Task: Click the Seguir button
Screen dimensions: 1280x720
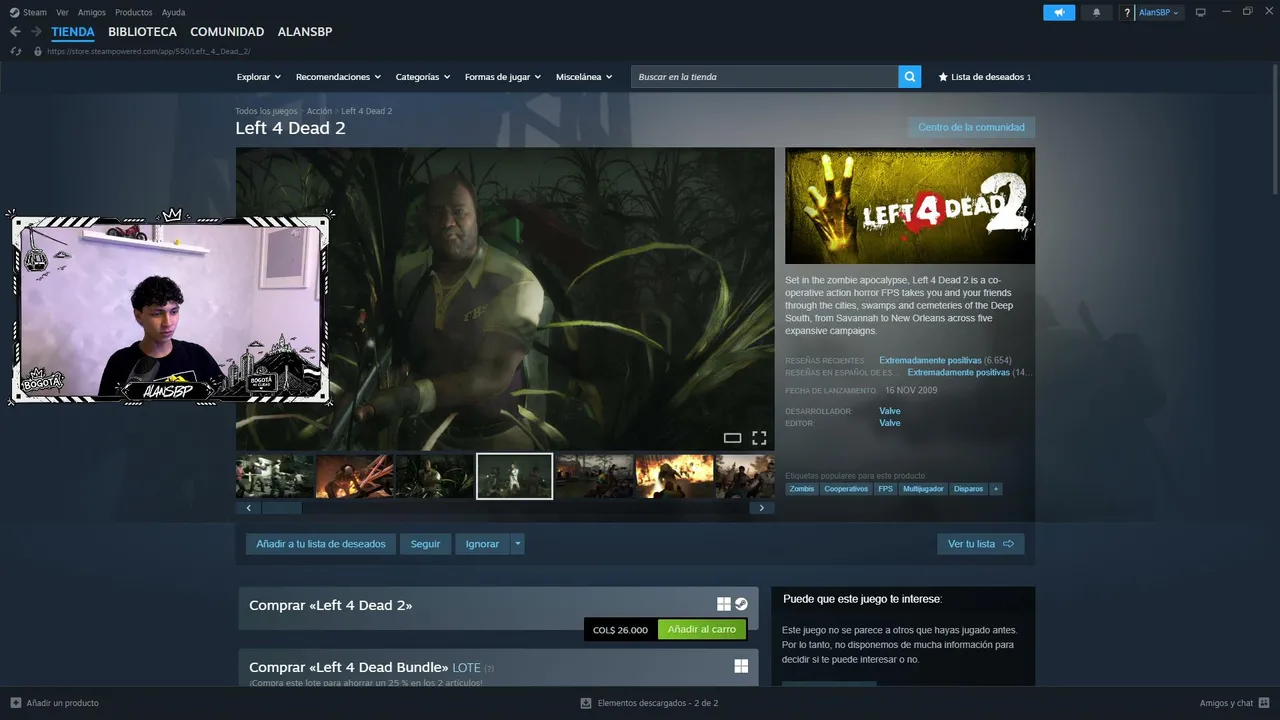Action: (x=425, y=544)
